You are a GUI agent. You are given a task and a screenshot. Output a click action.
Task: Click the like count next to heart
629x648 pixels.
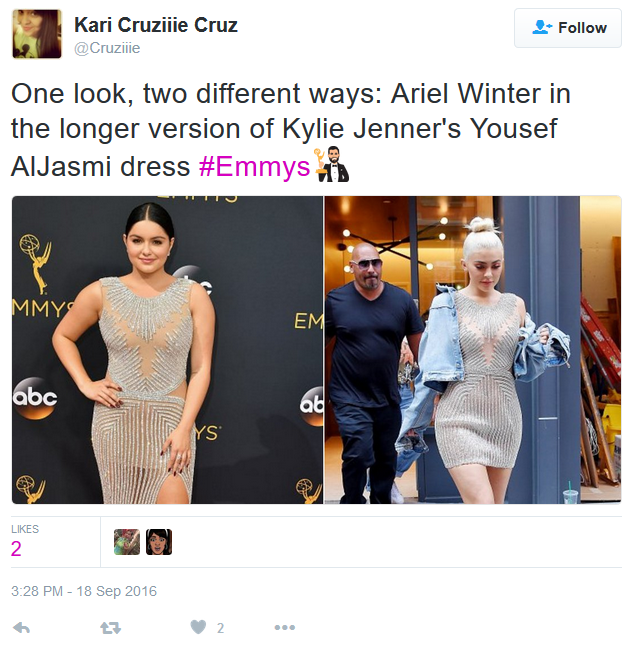point(220,628)
